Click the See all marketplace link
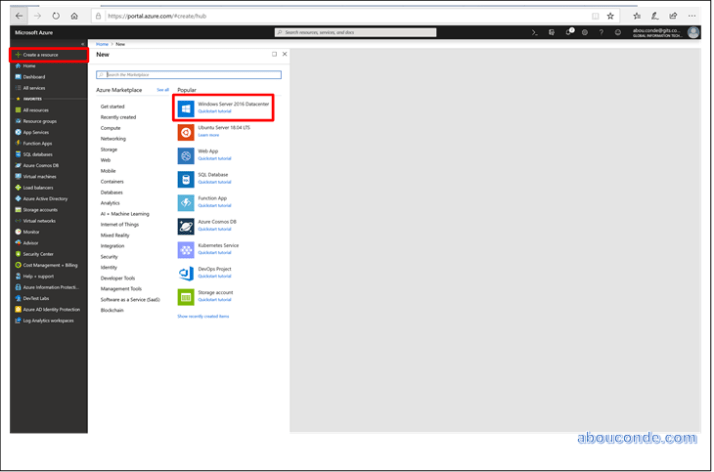The image size is (714, 472). pos(163,90)
